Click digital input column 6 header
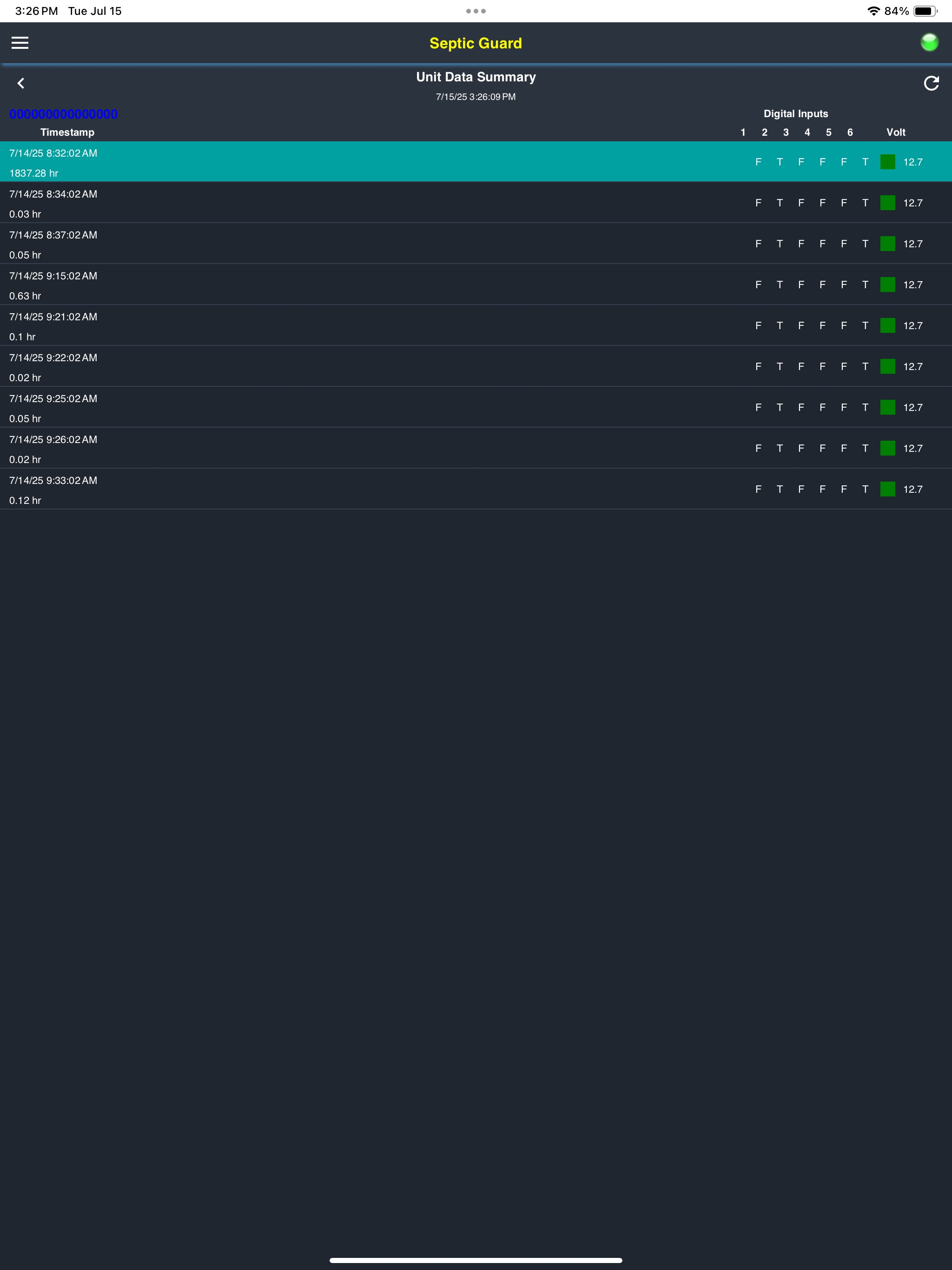Image resolution: width=952 pixels, height=1270 pixels. point(850,132)
